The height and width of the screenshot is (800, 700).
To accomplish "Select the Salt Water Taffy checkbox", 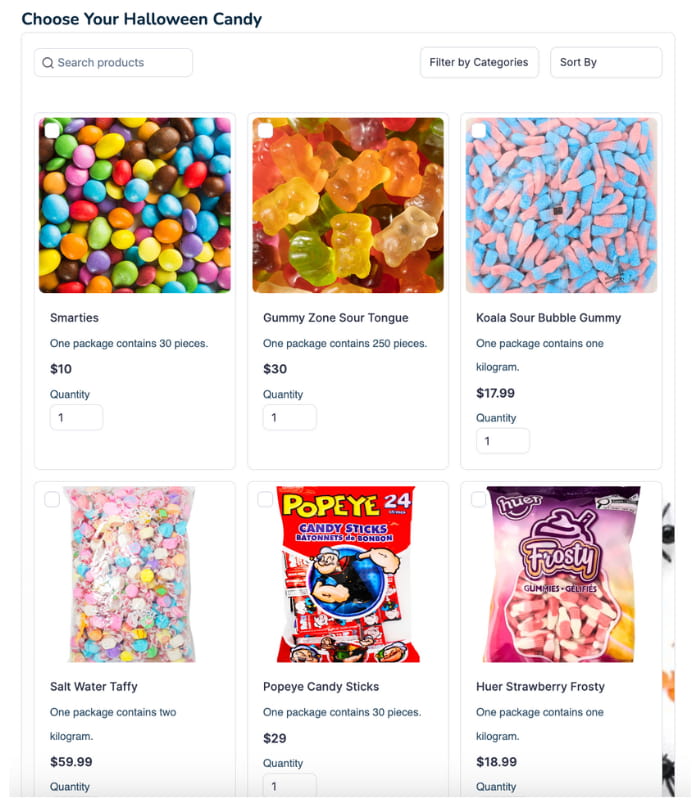I will coord(52,499).
